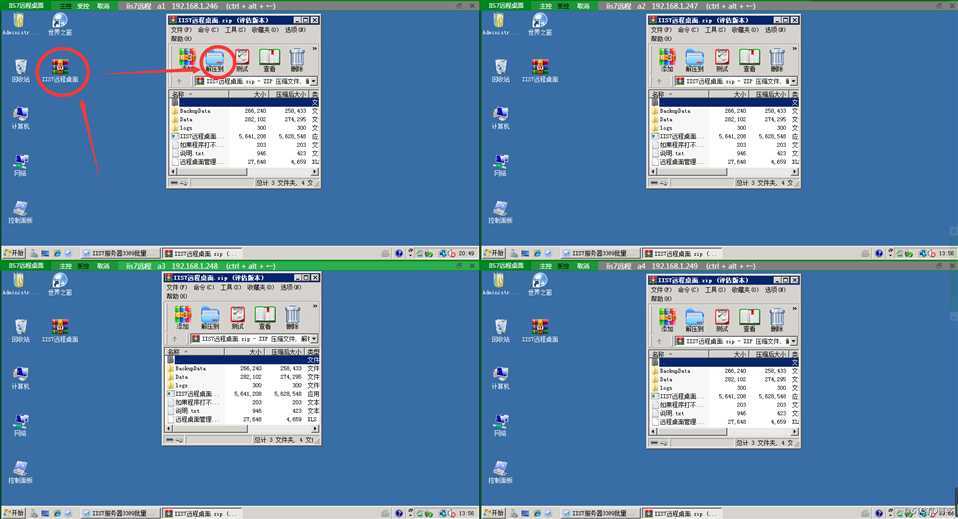Select the 远程桌面管理 file row in pane a2
Viewport: 958px width, 519px height.
(725, 162)
